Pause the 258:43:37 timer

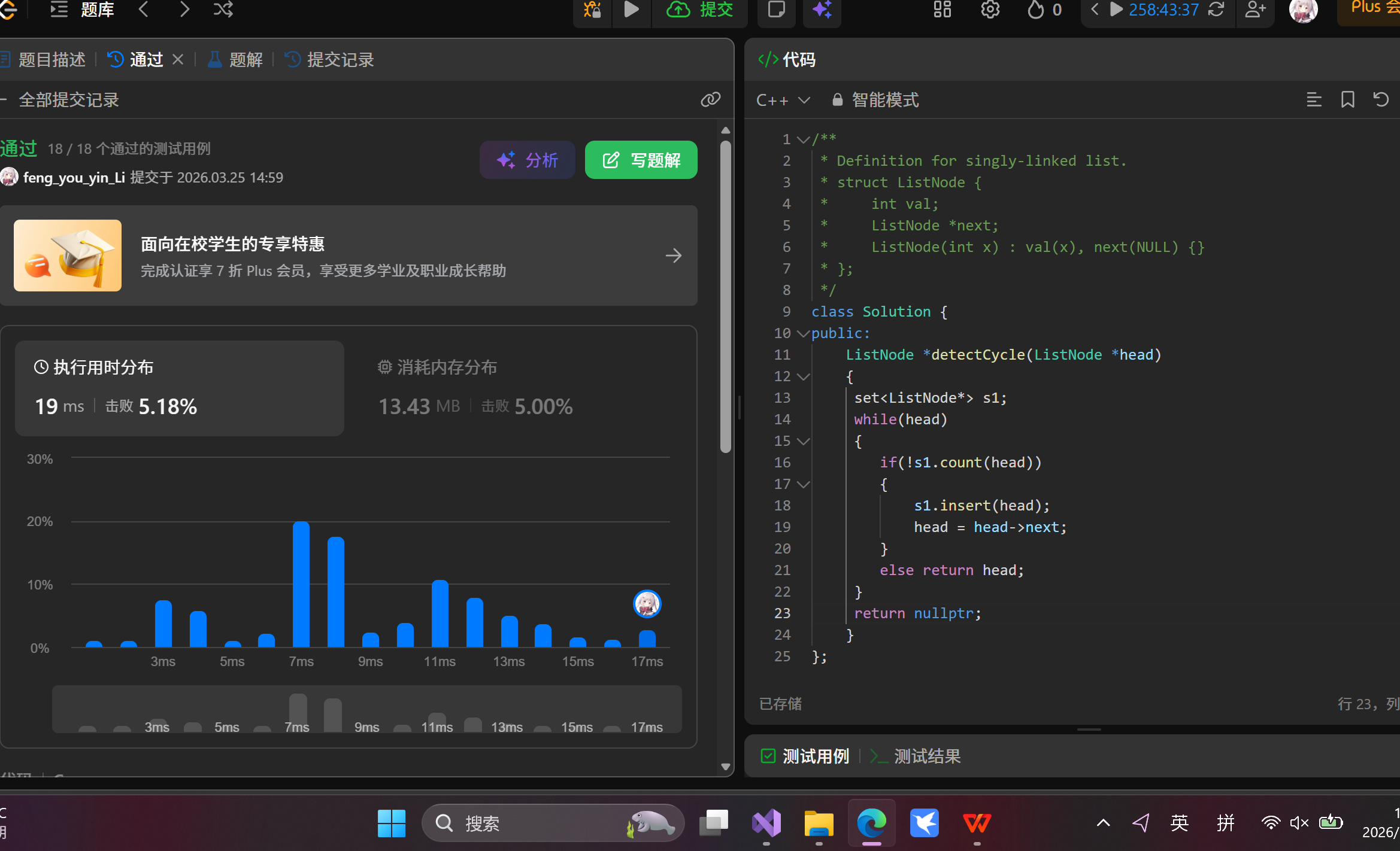click(1116, 10)
